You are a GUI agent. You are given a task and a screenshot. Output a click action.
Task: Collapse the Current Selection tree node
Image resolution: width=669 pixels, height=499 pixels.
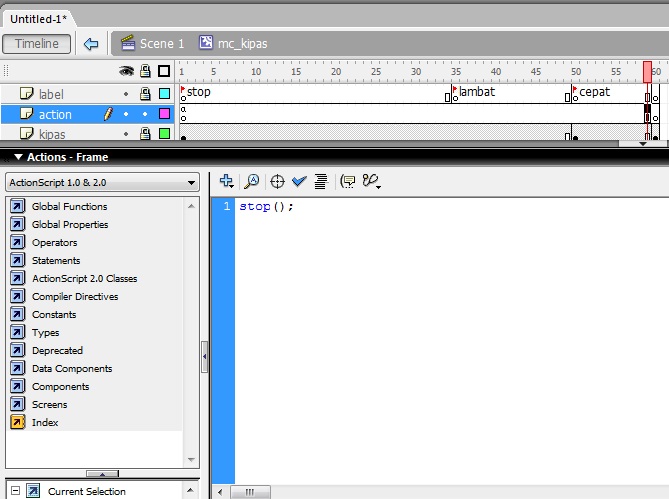[x=15, y=490]
